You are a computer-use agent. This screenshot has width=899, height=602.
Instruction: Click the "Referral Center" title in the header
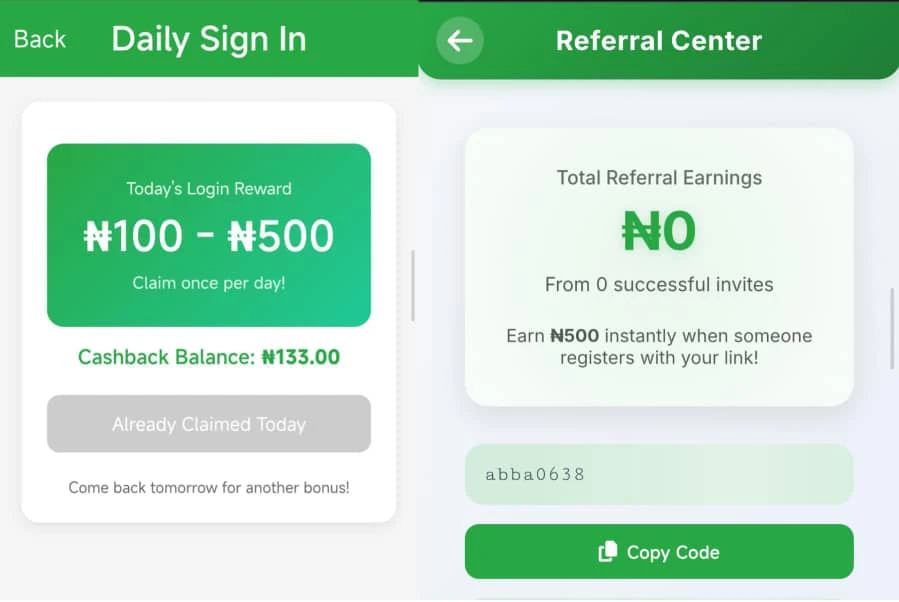coord(659,41)
